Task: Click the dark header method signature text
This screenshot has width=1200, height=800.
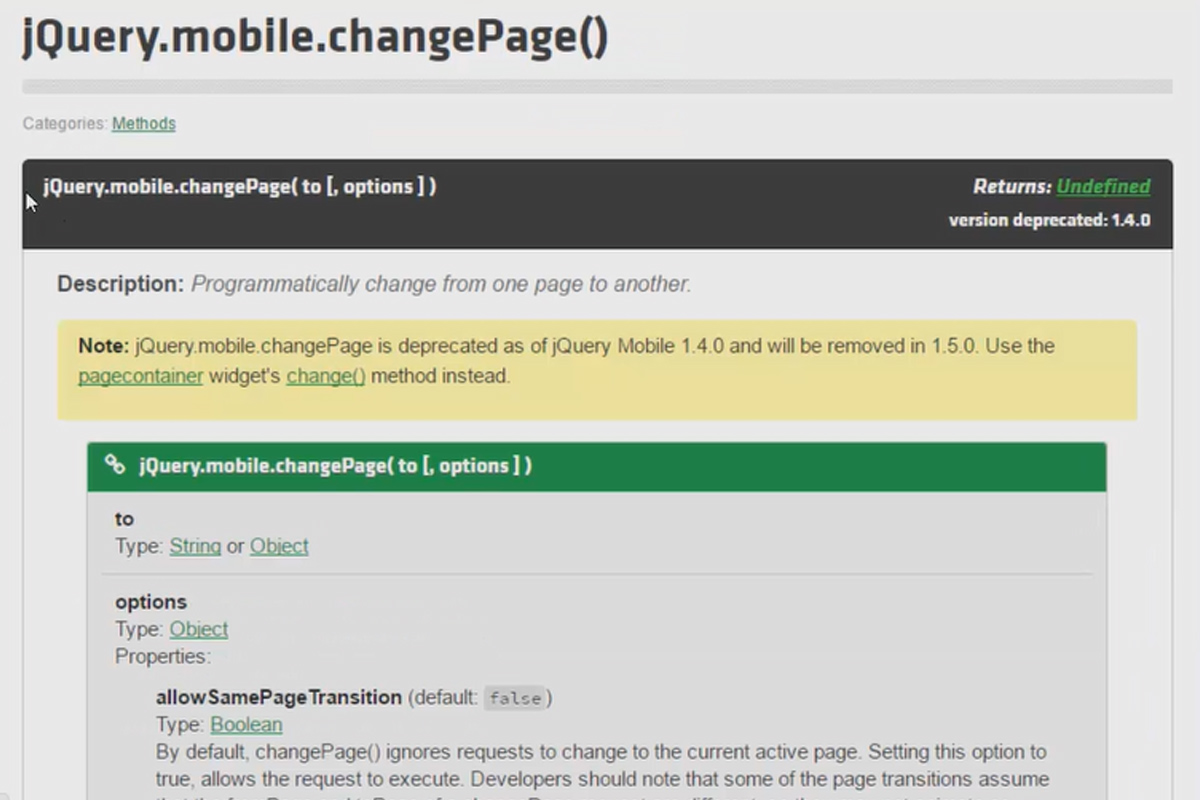Action: [x=240, y=186]
